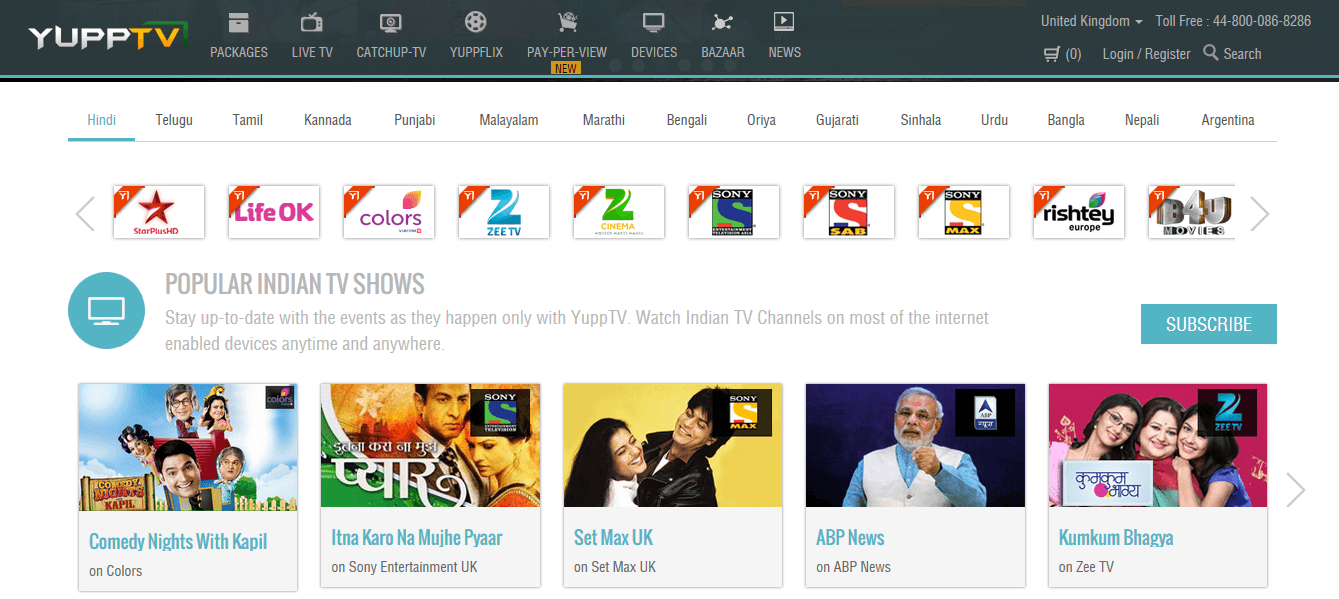
Task: Switch to the Tamil language tab
Action: [x=248, y=120]
